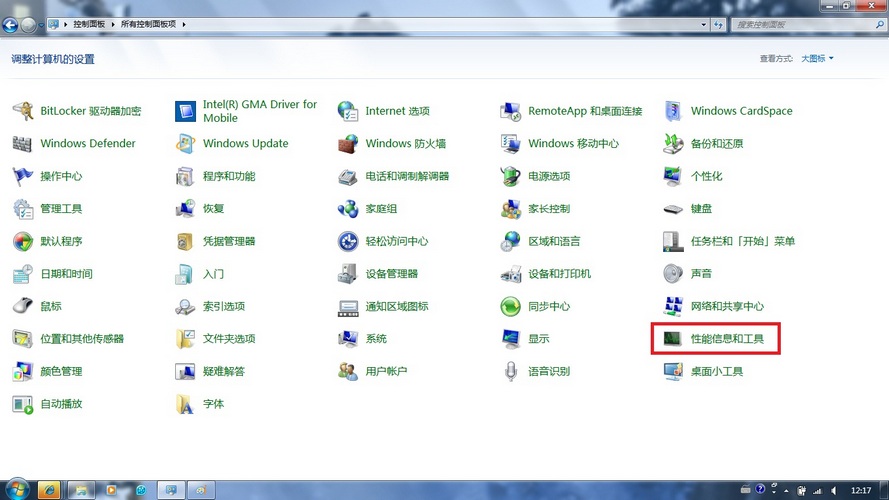Open 电源选项 battery icon
Screen dimensions: 889x500
click(x=511, y=176)
